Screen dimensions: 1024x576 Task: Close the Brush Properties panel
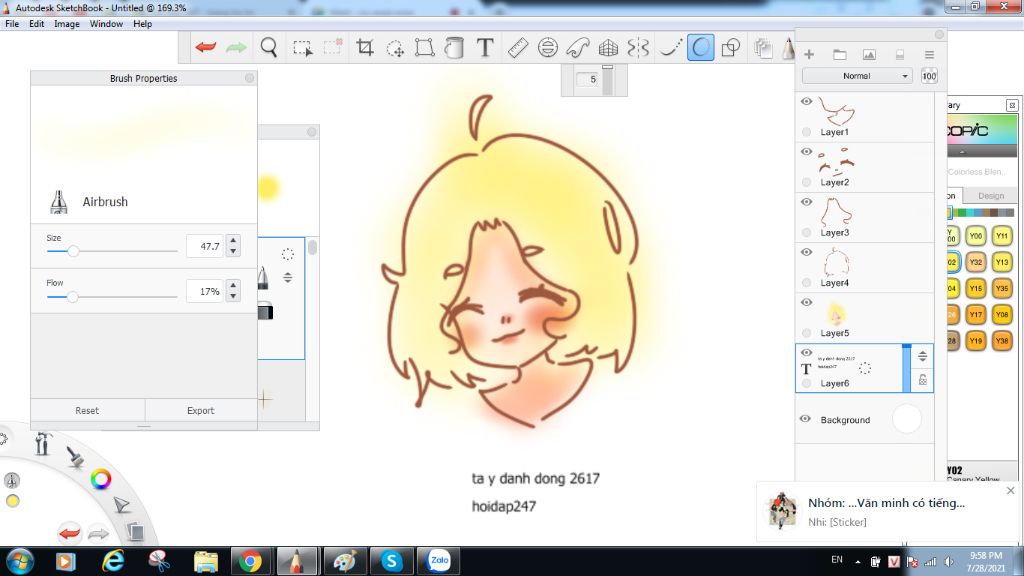[x=249, y=78]
